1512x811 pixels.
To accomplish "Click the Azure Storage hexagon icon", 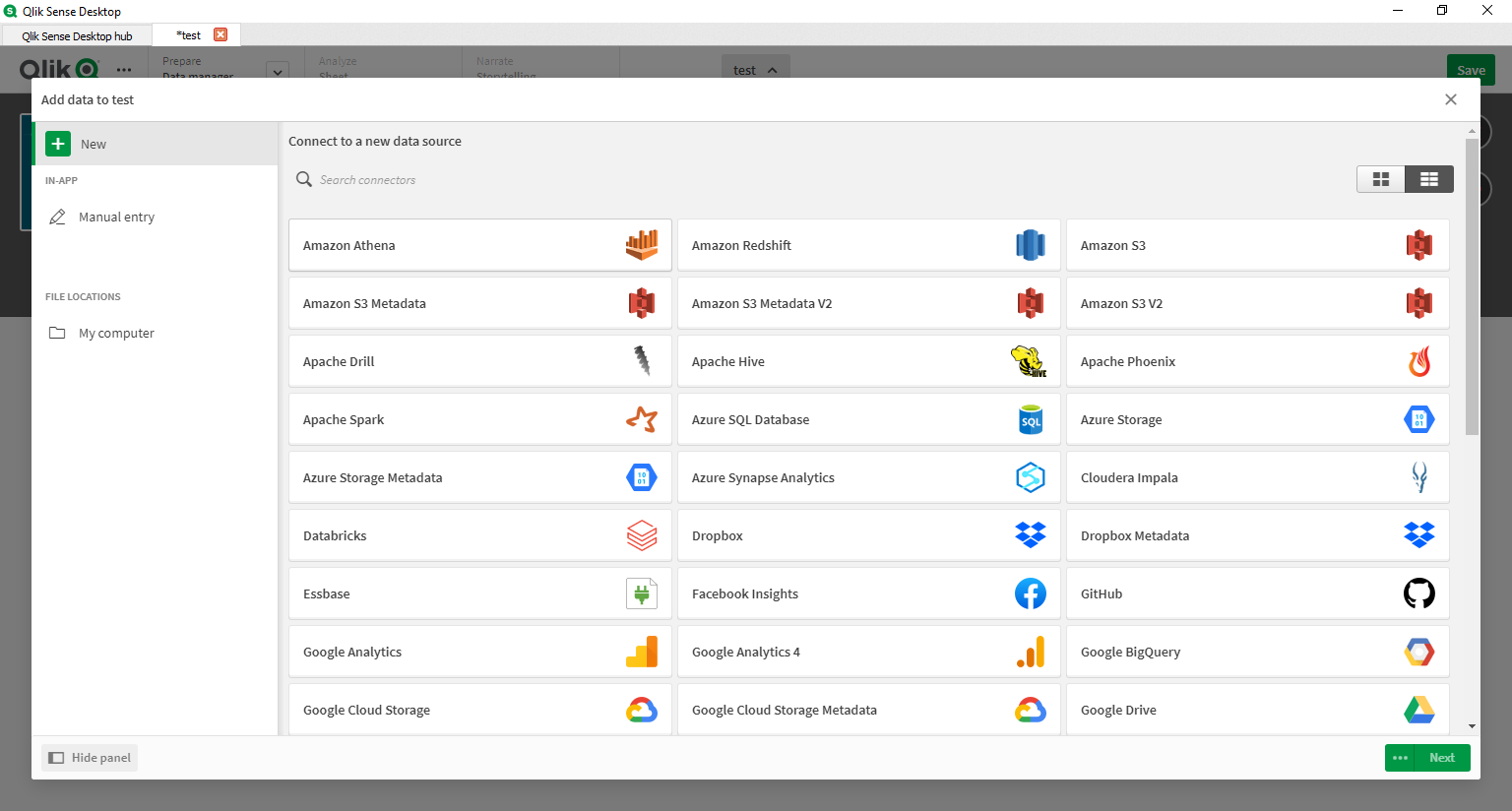I will (x=1419, y=419).
